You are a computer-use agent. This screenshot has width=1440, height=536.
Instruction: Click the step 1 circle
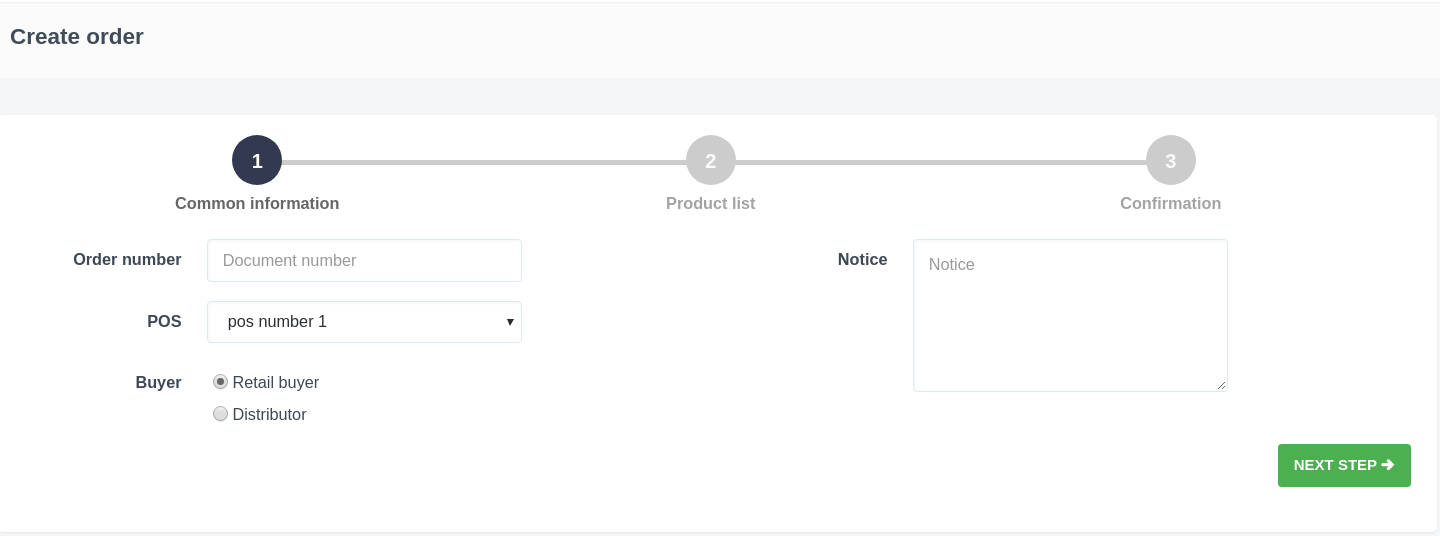pyautogui.click(x=257, y=160)
